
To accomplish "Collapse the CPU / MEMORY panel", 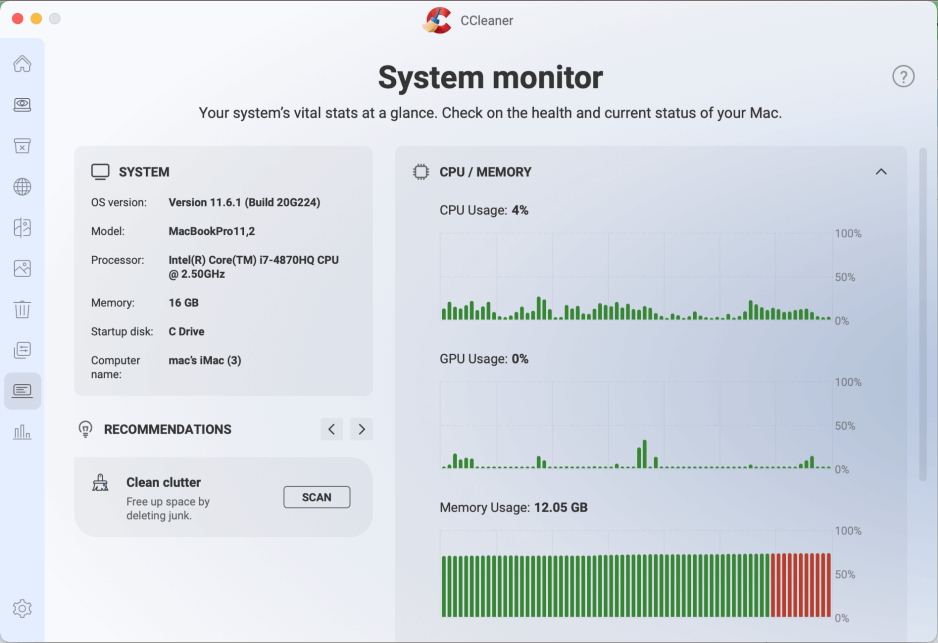I will (x=881, y=172).
